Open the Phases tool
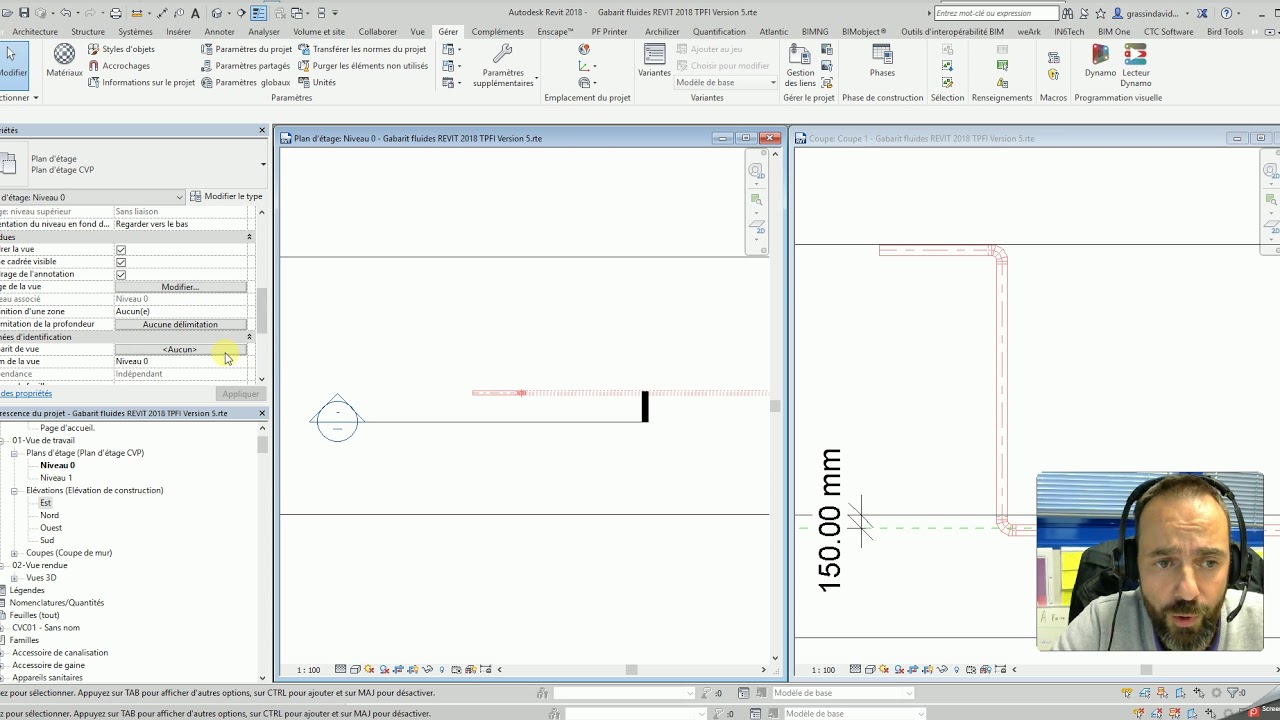 tap(882, 60)
